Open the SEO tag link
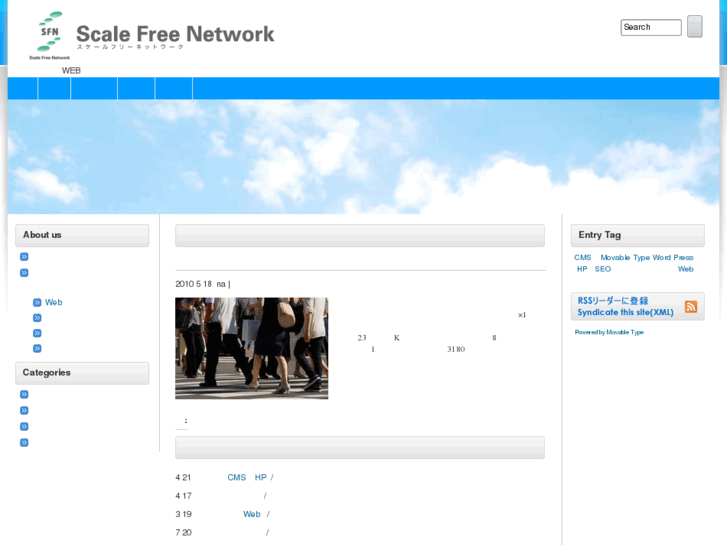727x545 pixels. (x=603, y=269)
